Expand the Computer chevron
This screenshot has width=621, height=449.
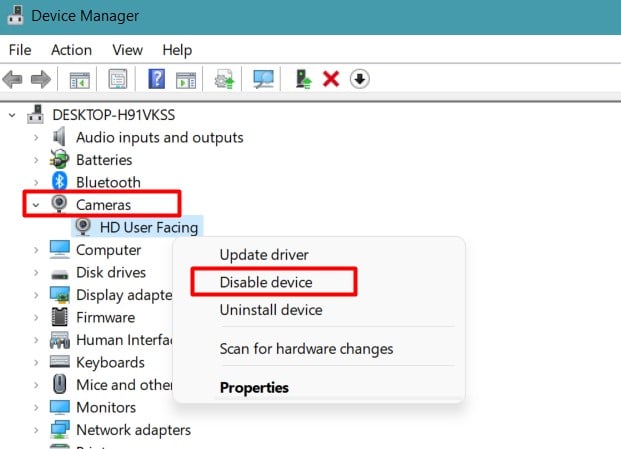click(x=36, y=250)
